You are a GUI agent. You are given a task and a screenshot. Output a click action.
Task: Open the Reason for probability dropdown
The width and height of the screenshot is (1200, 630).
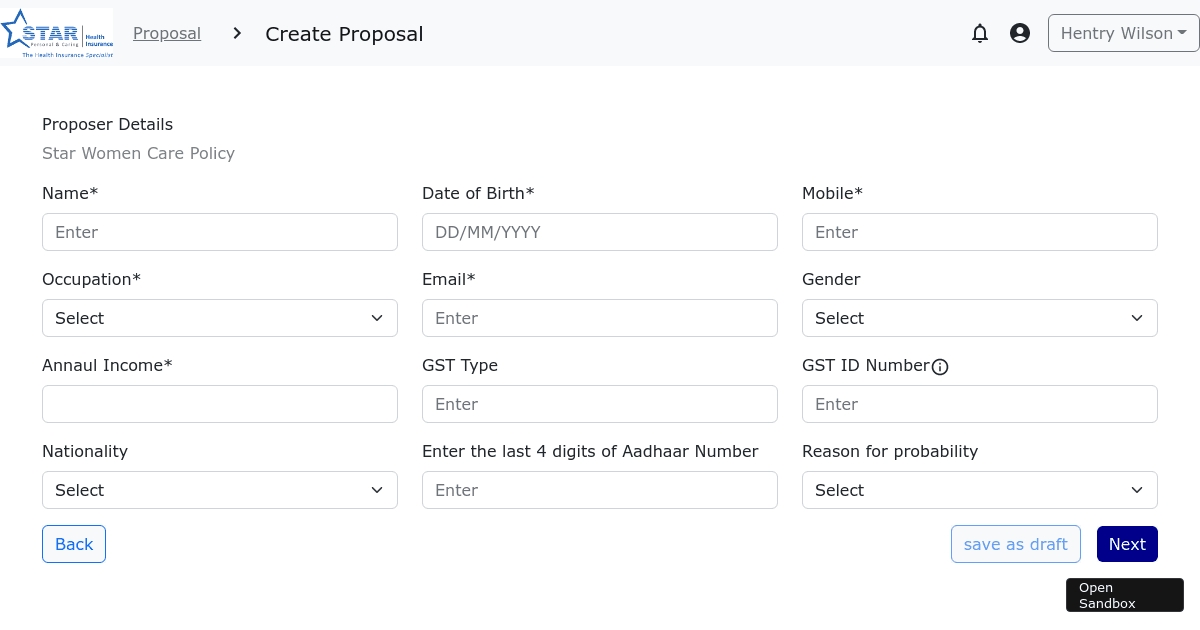pyautogui.click(x=980, y=490)
